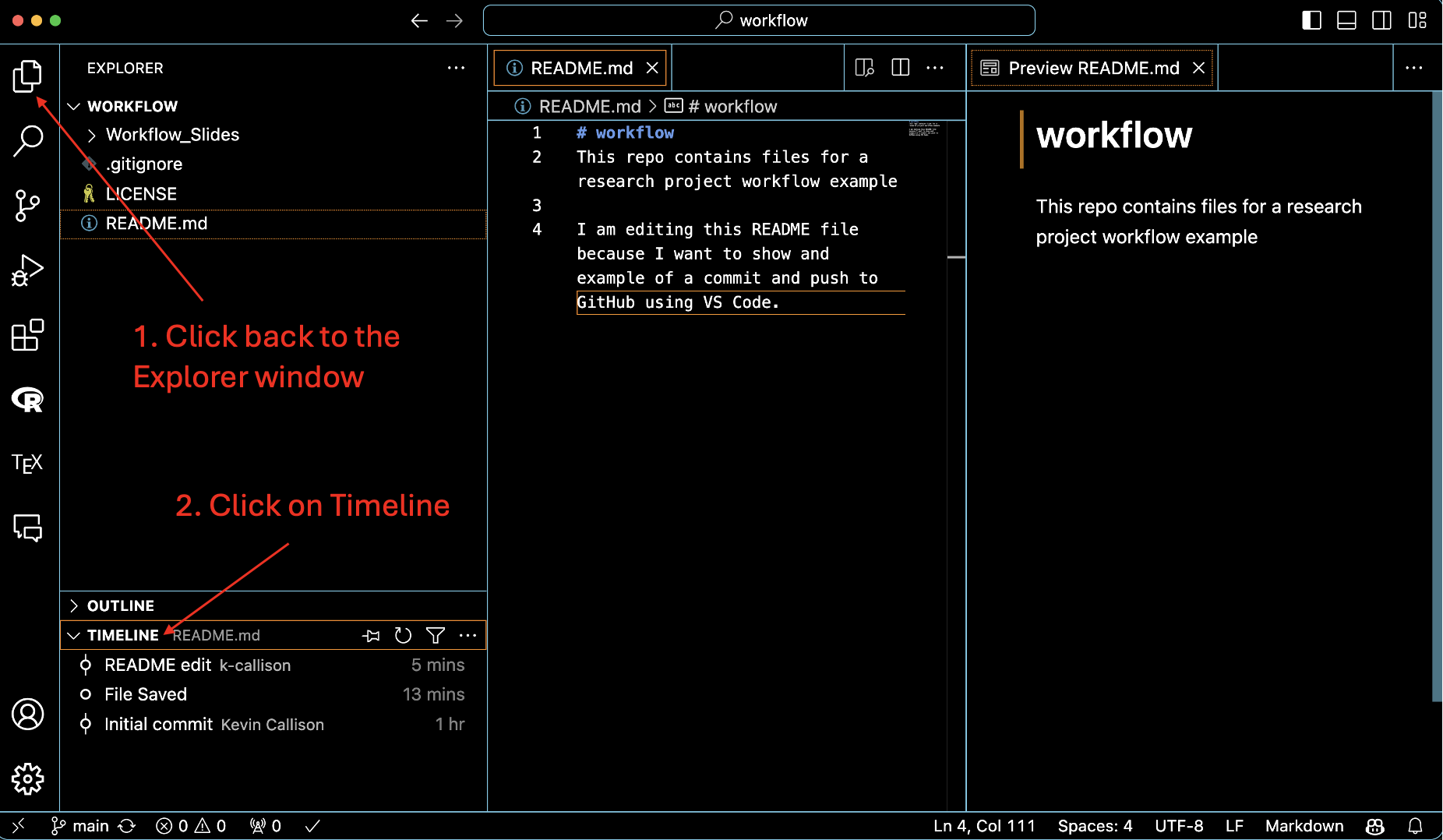The width and height of the screenshot is (1443, 840).
Task: Select encoding via UTF-8
Action: (x=1179, y=826)
